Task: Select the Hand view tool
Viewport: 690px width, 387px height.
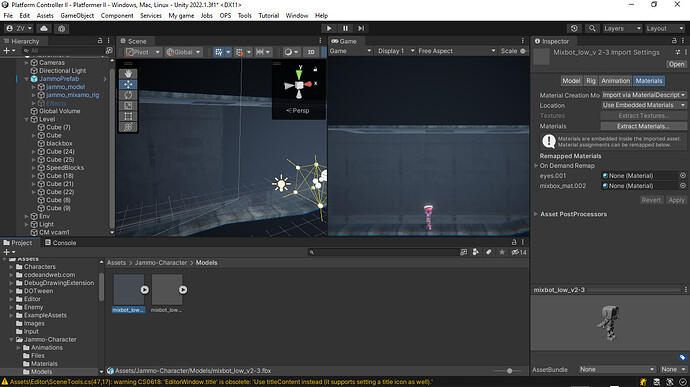Action: [128, 74]
